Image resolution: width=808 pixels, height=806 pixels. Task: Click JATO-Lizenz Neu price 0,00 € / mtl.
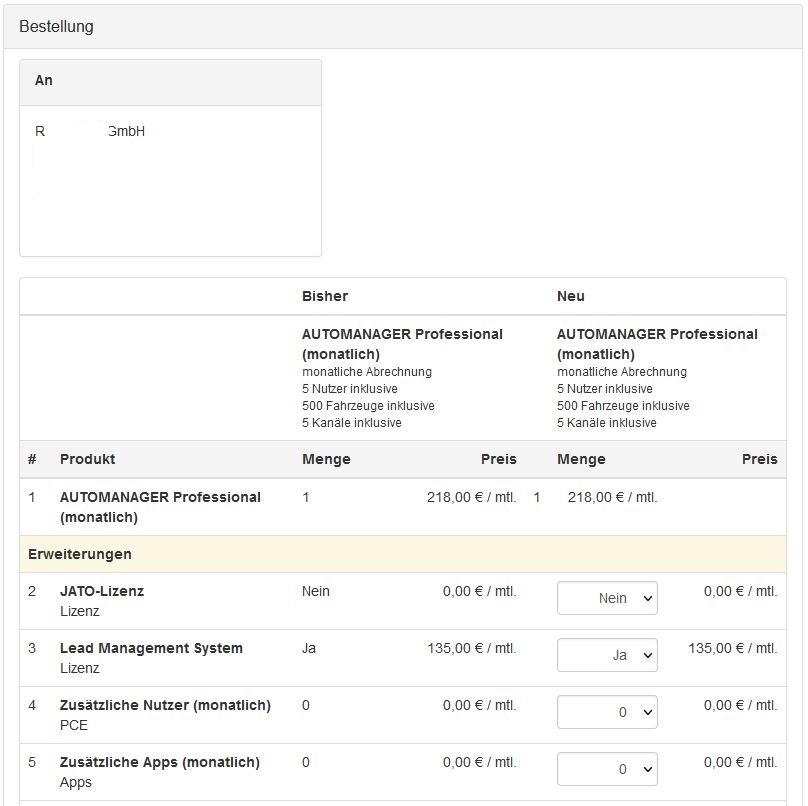point(741,591)
